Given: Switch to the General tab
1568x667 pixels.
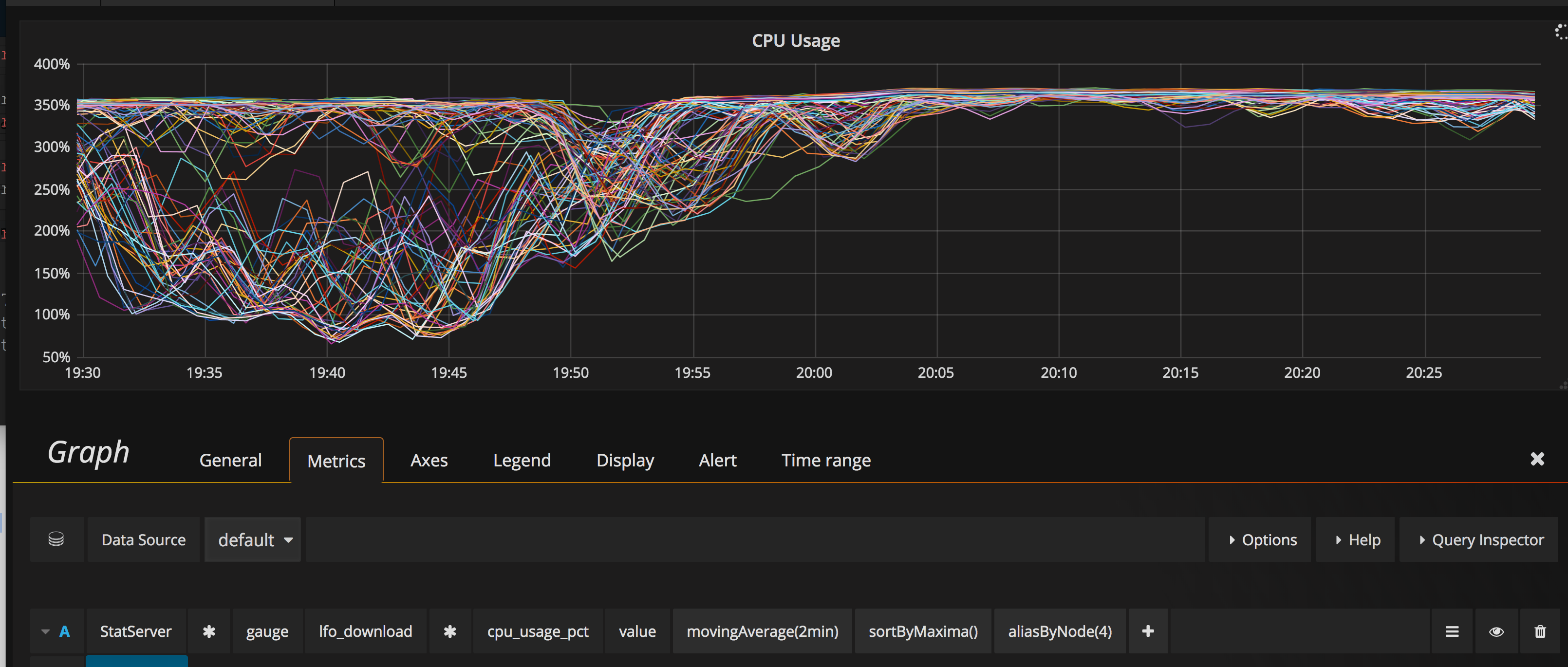Looking at the screenshot, I should 230,460.
